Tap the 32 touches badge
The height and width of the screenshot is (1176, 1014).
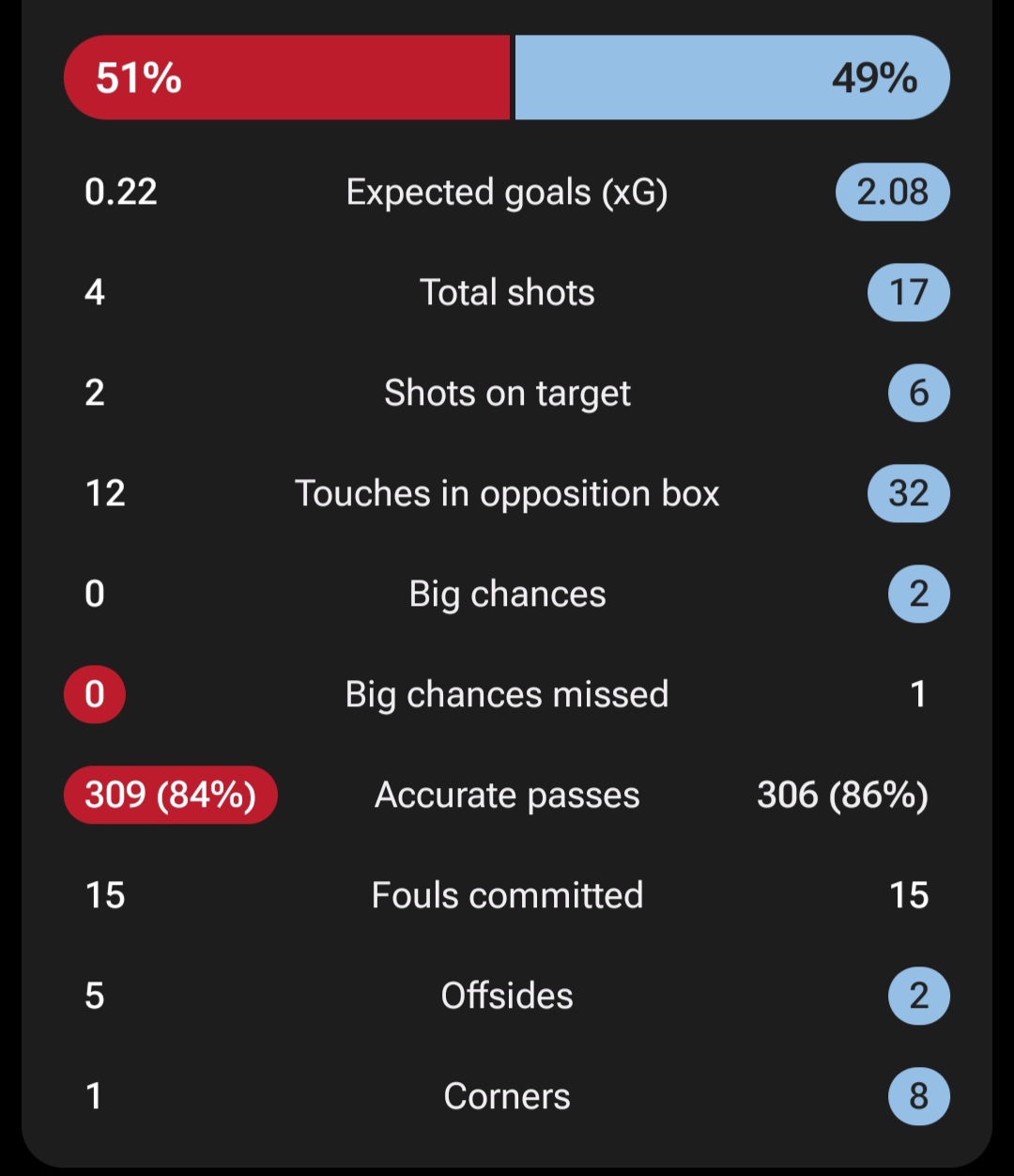point(909,493)
